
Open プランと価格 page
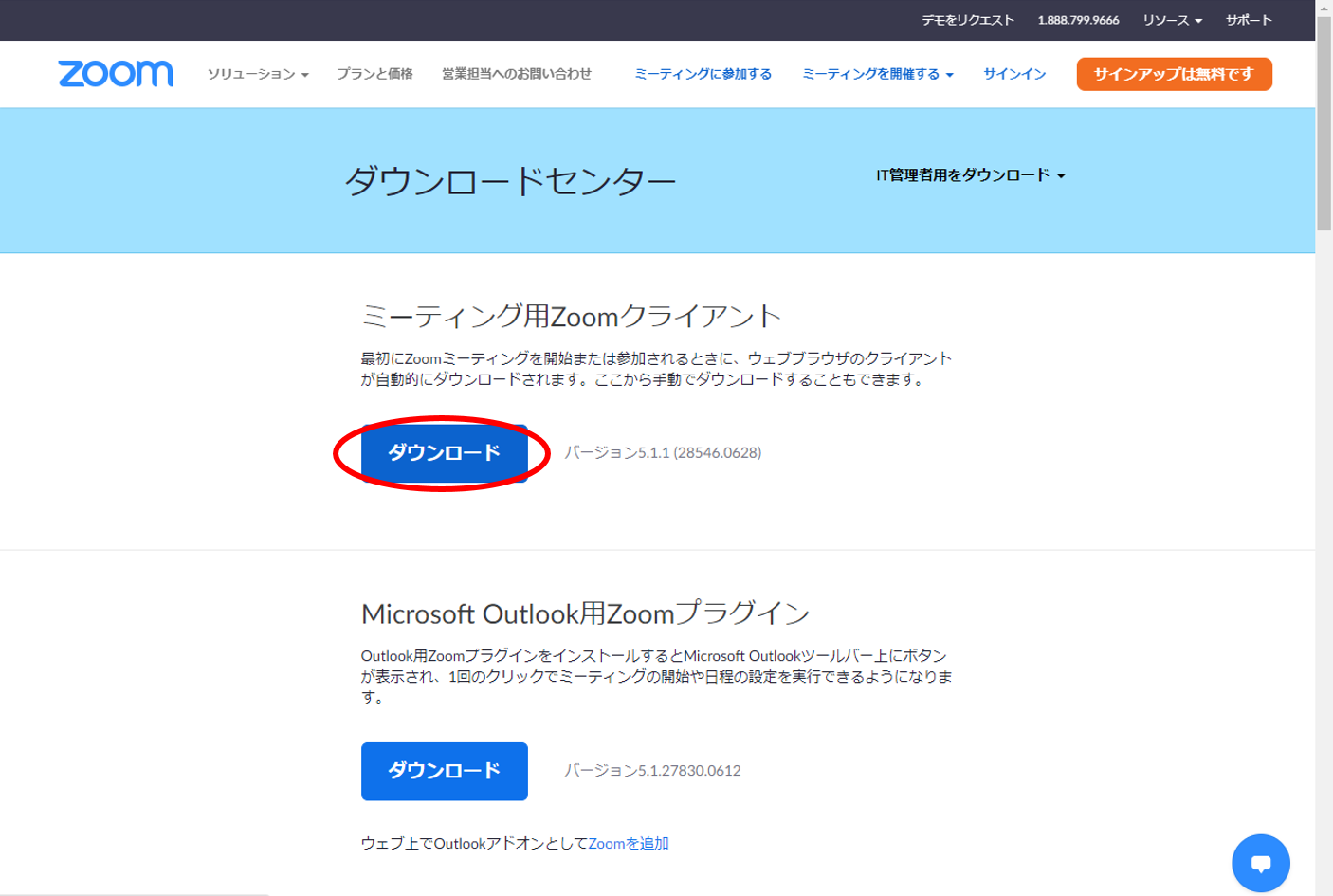coord(375,74)
